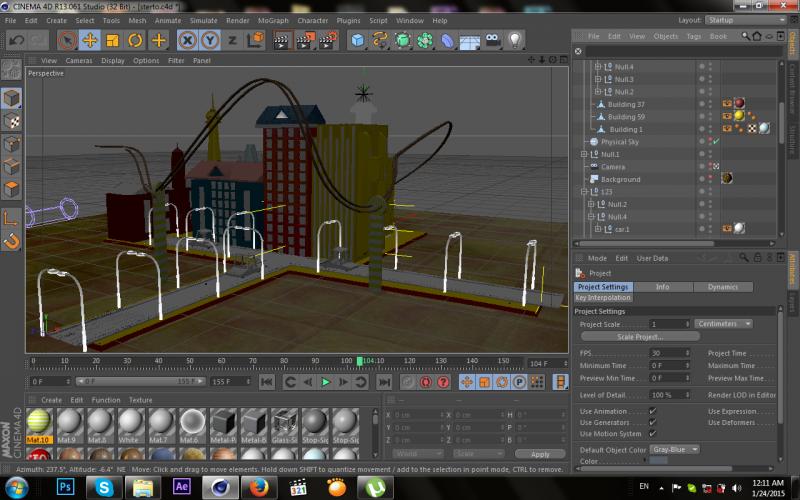This screenshot has width=800, height=500.
Task: Open After Effects from the taskbar
Action: [x=183, y=486]
